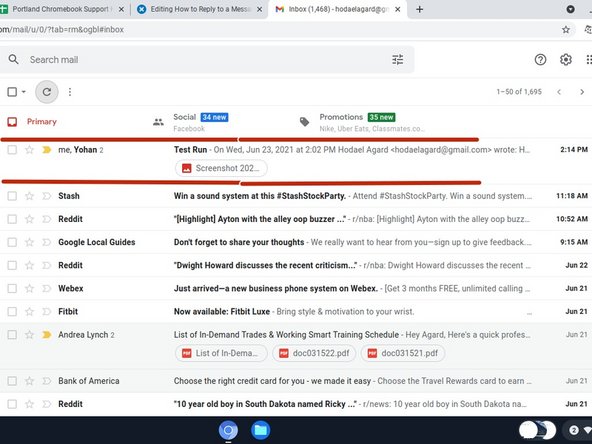Image resolution: width=592 pixels, height=444 pixels.
Task: Bookmark this page with the star icon
Action: coord(566,29)
